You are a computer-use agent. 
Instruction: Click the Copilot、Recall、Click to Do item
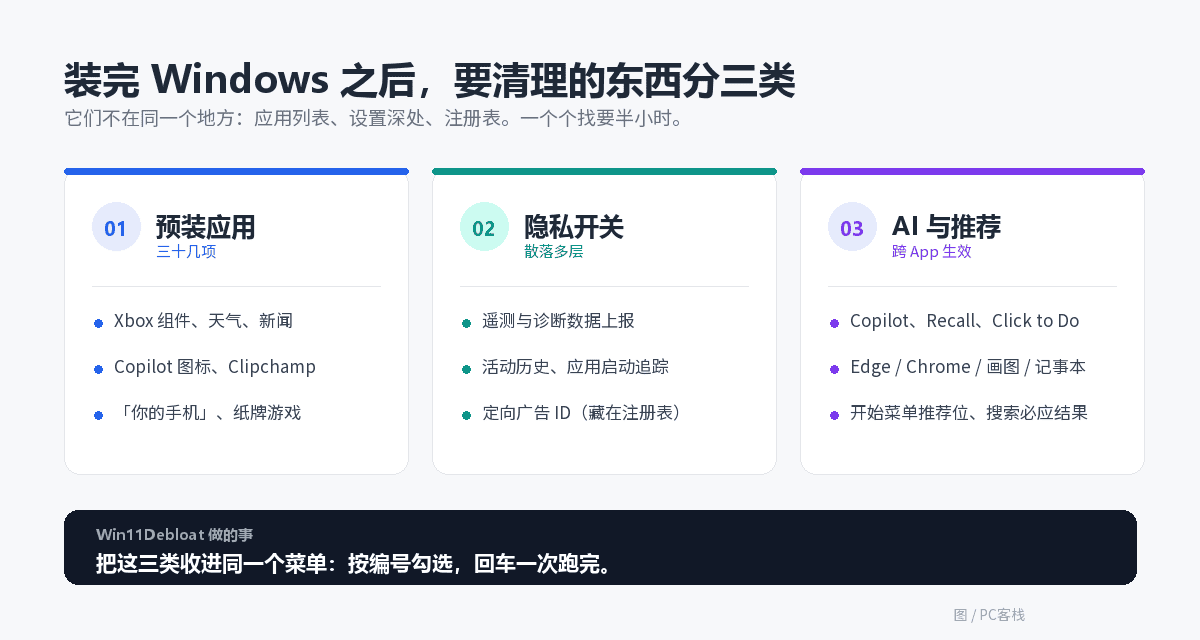(965, 321)
